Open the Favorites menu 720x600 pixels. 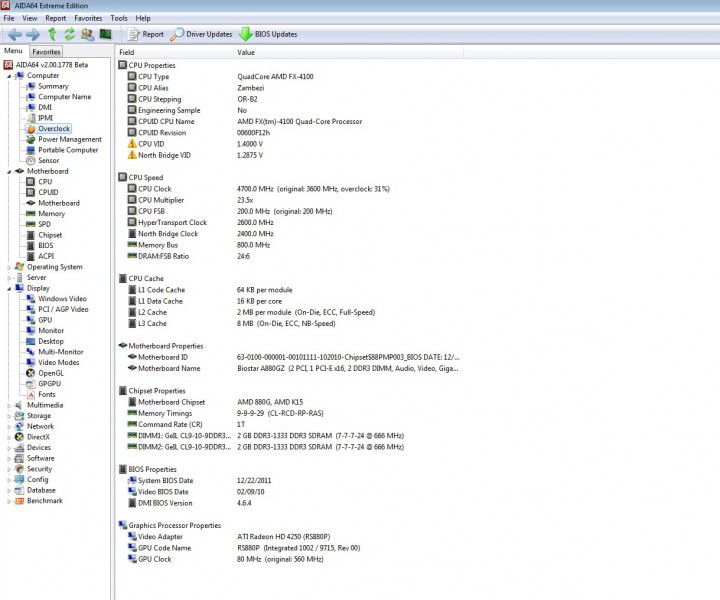click(88, 18)
